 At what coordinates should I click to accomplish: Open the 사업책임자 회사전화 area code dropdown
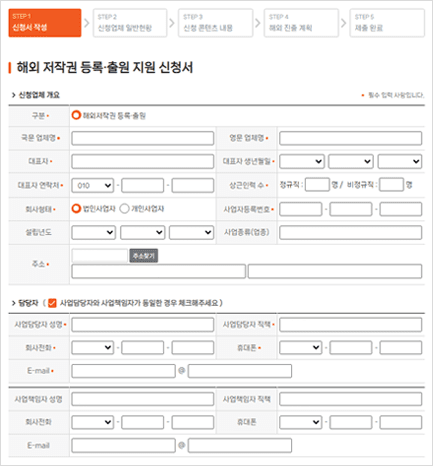click(x=93, y=422)
